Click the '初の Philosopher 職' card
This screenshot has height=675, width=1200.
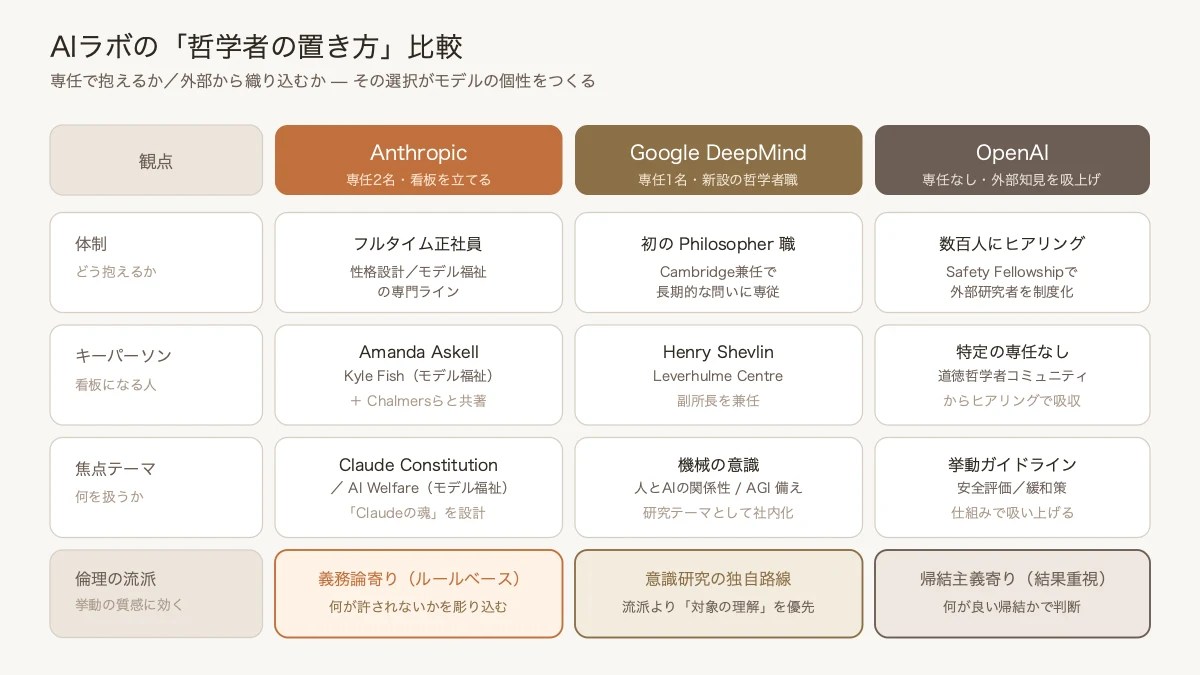[x=718, y=262]
